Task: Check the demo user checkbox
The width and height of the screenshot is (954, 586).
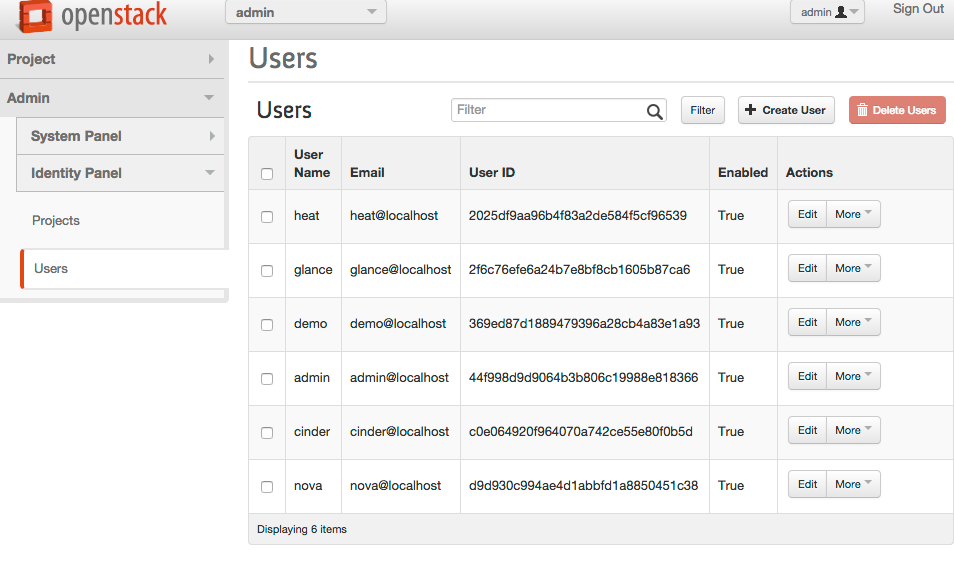Action: point(266,325)
